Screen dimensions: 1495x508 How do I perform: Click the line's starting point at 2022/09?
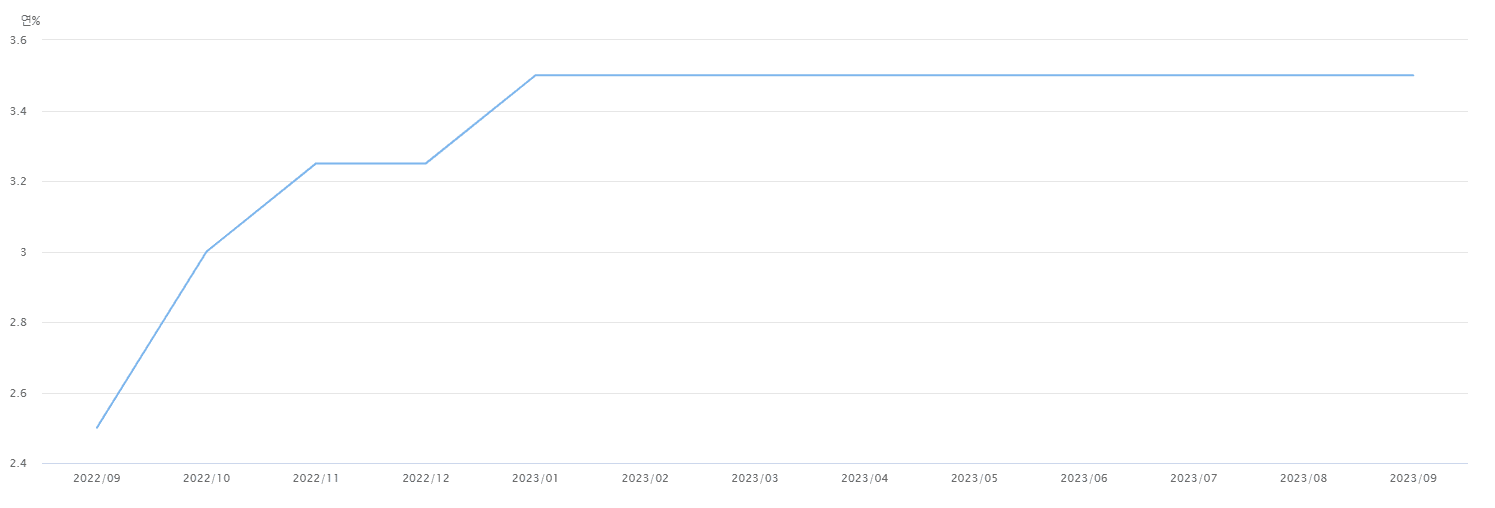[x=97, y=428]
